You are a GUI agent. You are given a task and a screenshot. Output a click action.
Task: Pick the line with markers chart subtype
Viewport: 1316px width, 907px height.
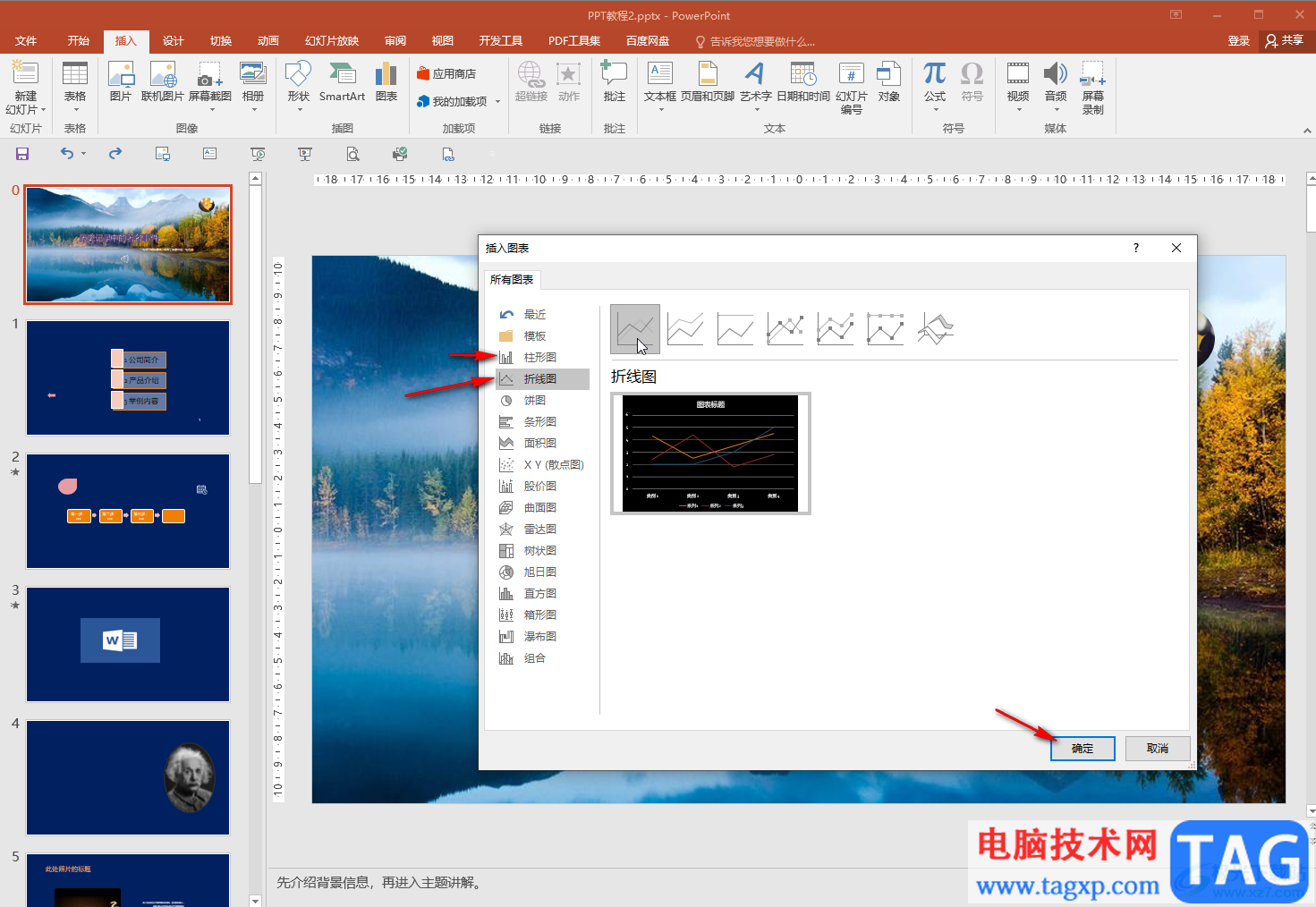click(785, 329)
